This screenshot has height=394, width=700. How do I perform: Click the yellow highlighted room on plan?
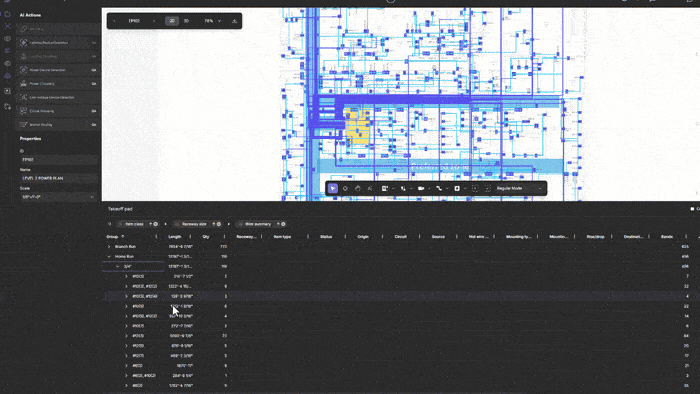tap(358, 126)
